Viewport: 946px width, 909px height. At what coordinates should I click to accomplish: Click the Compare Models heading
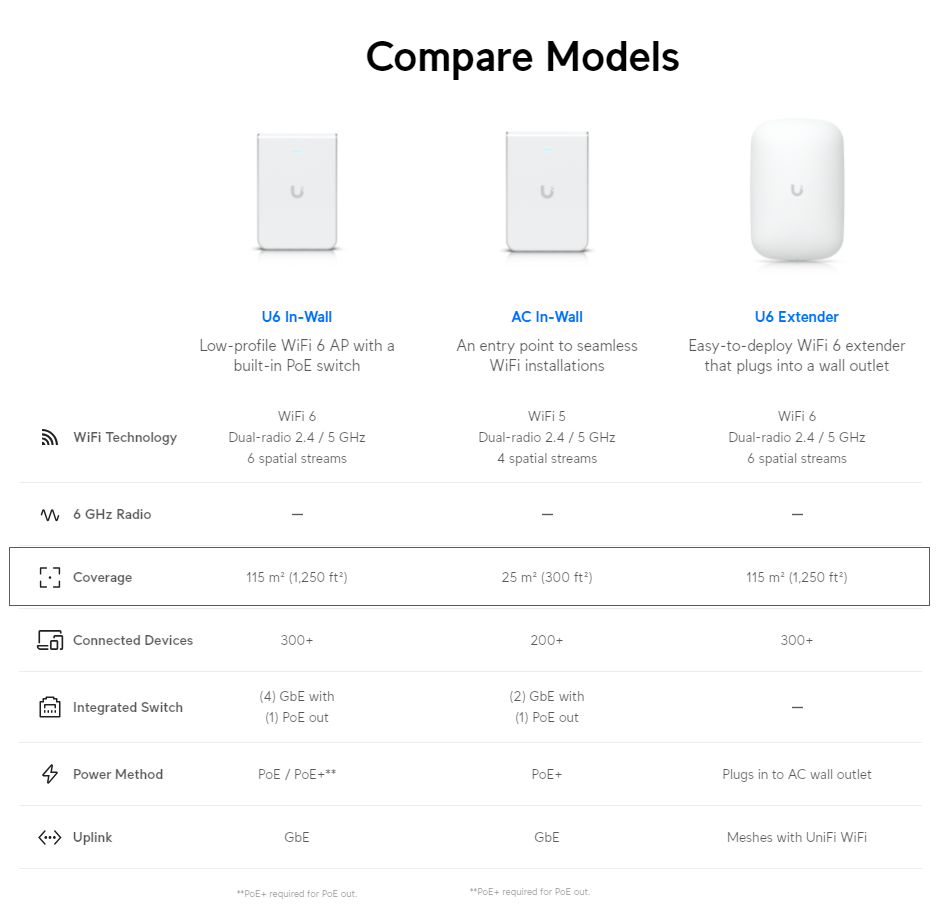[522, 57]
